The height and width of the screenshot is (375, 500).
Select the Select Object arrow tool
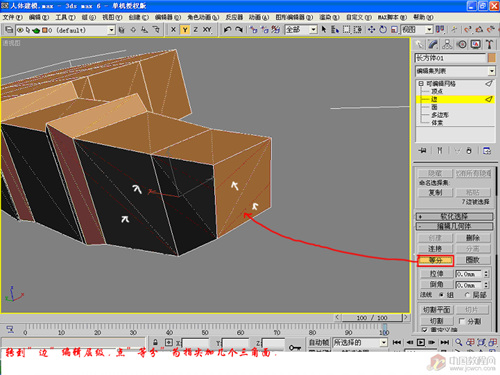(324, 30)
